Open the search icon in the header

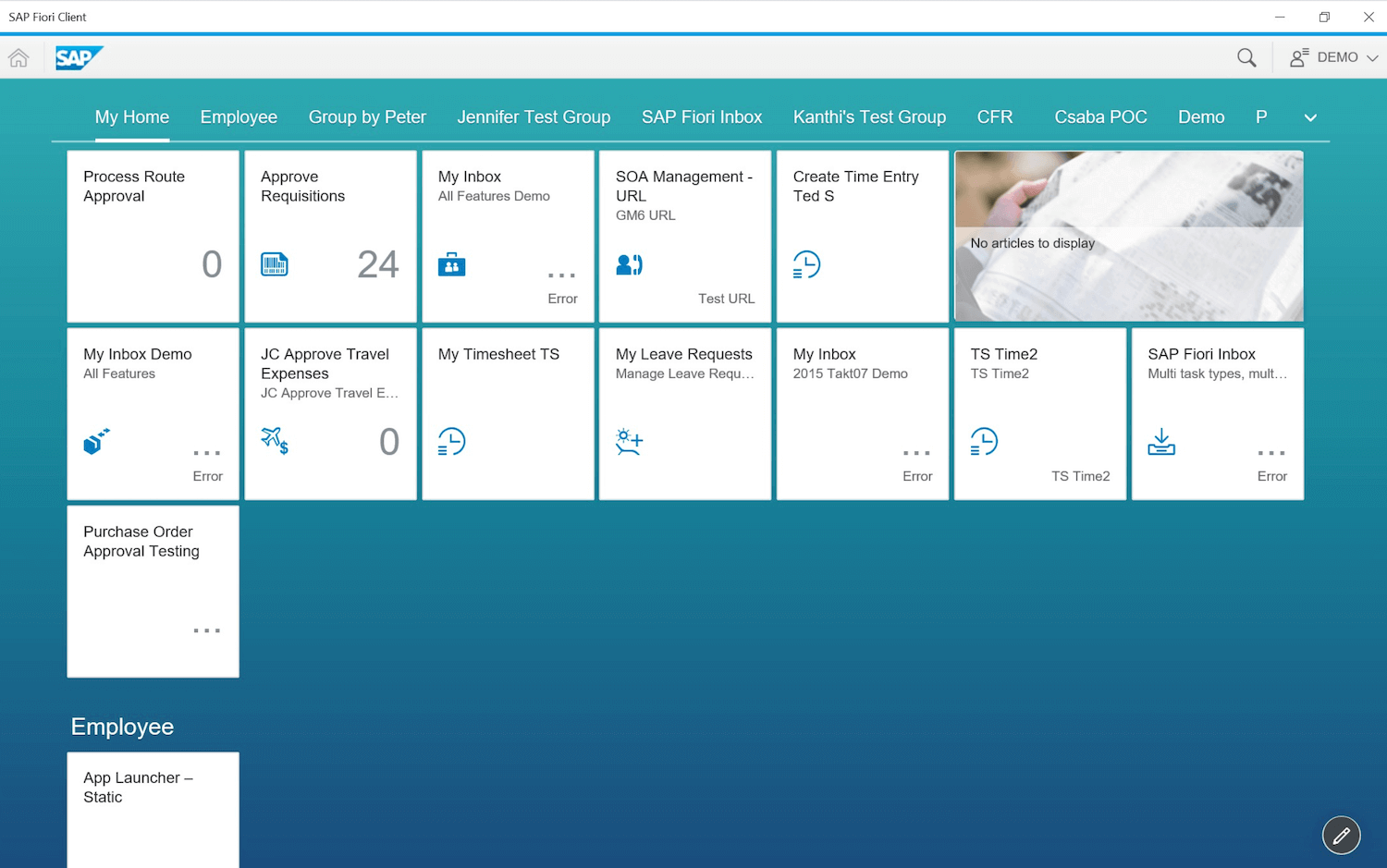point(1246,57)
